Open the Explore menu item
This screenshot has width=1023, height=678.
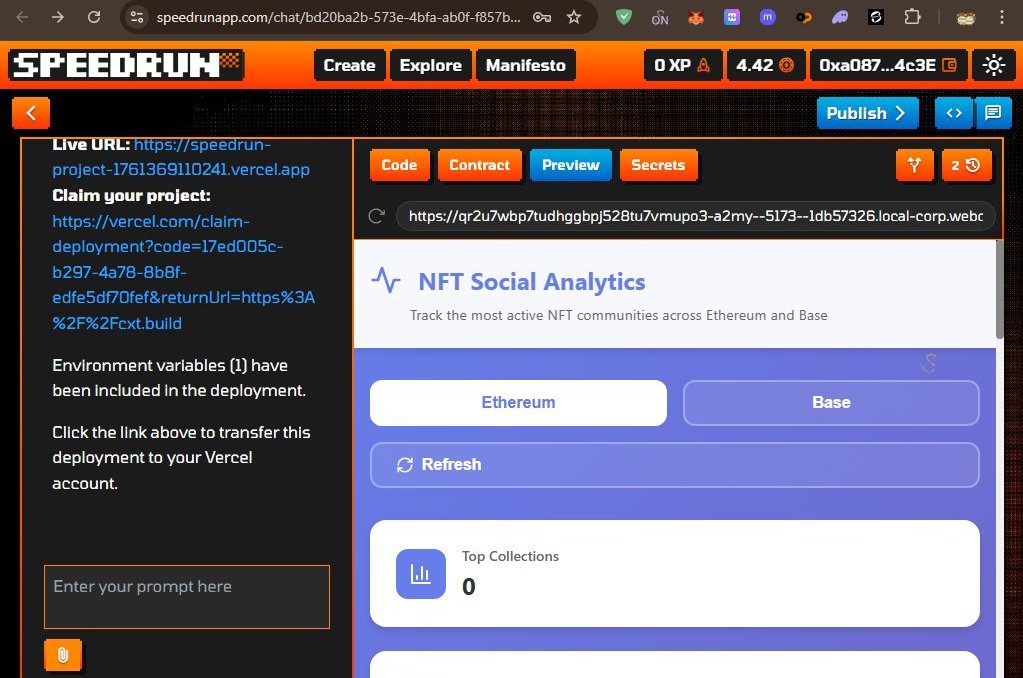click(431, 65)
